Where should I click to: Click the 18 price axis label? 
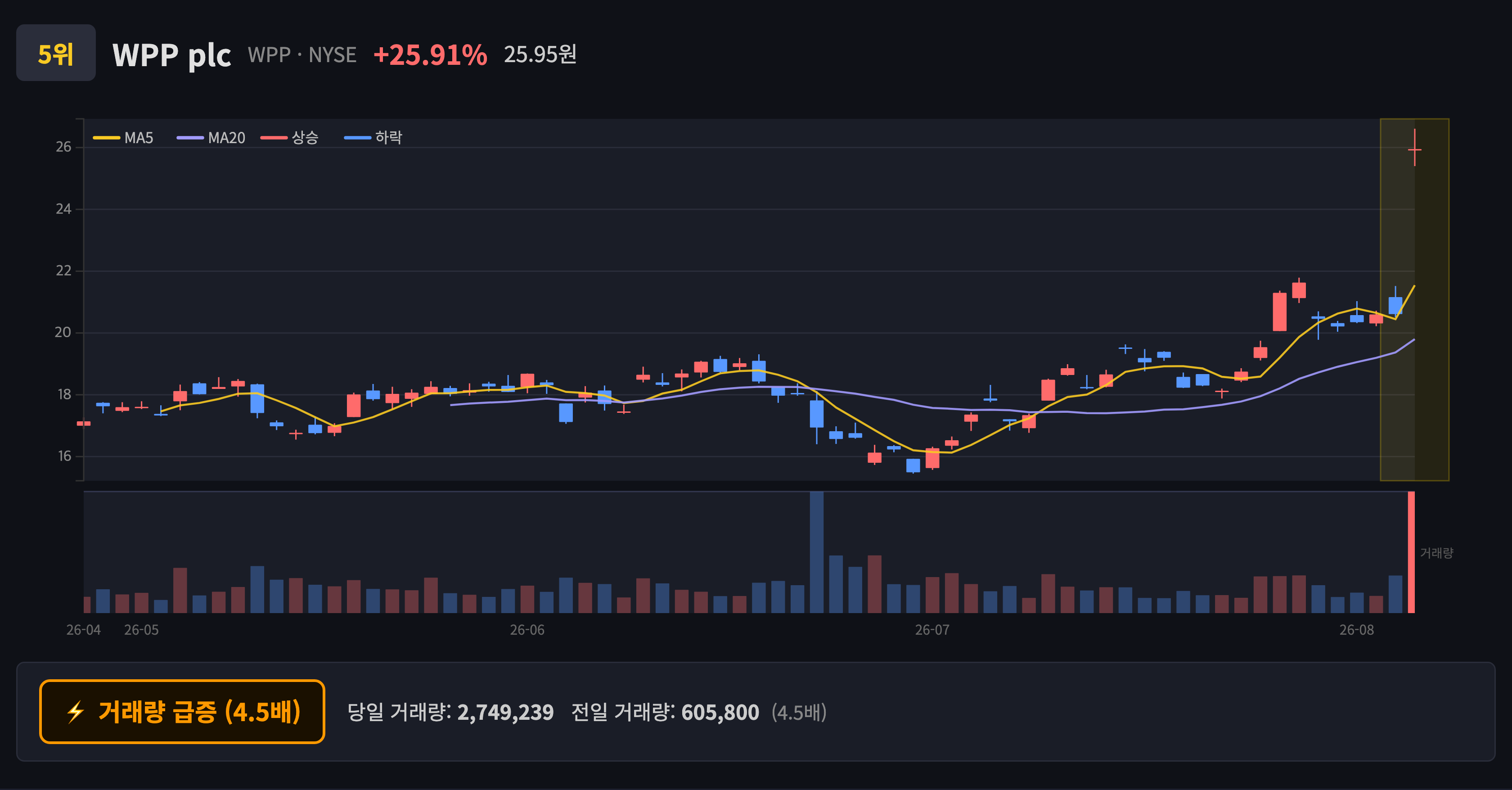[63, 394]
